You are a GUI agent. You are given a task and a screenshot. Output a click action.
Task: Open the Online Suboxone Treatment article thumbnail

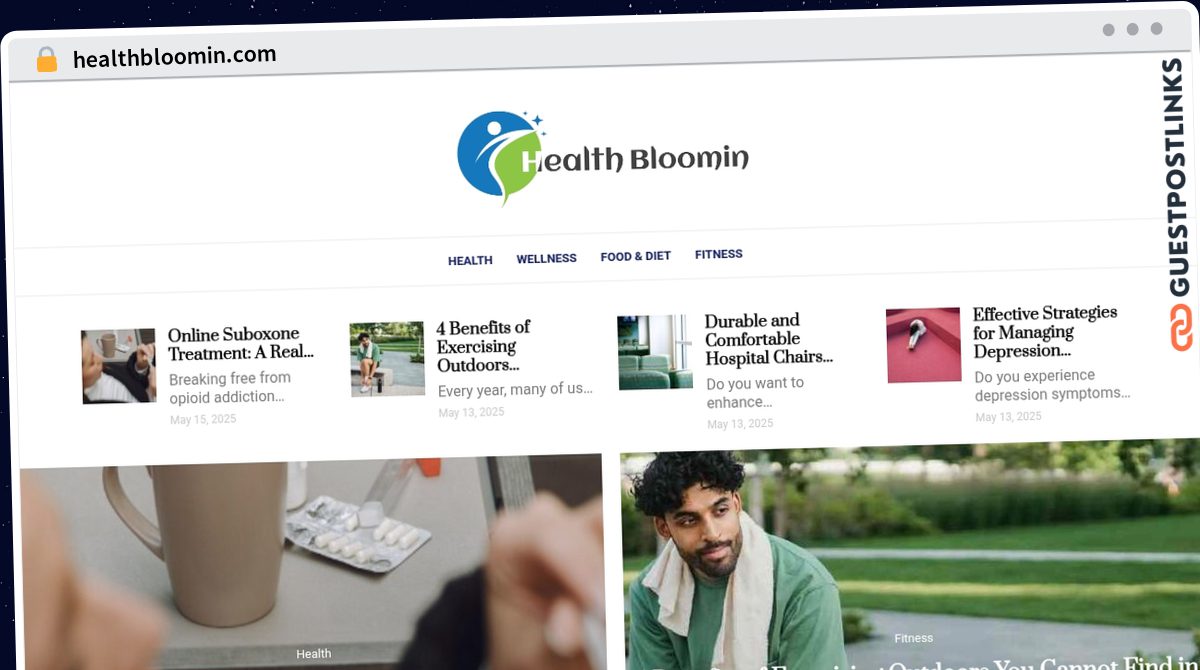click(119, 366)
